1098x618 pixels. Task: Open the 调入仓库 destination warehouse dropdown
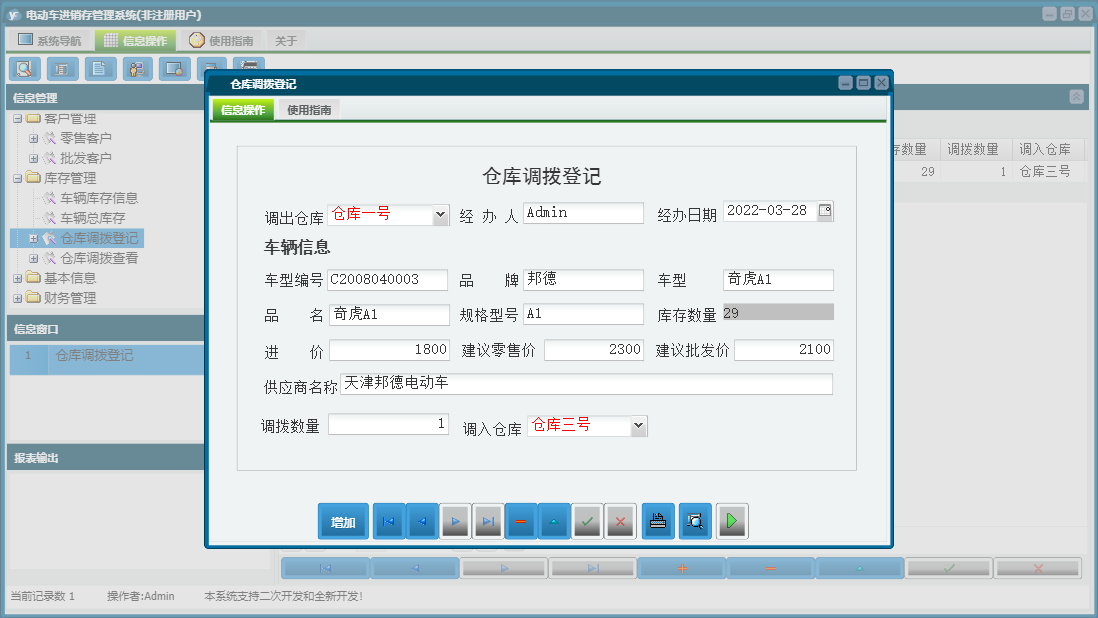point(637,425)
